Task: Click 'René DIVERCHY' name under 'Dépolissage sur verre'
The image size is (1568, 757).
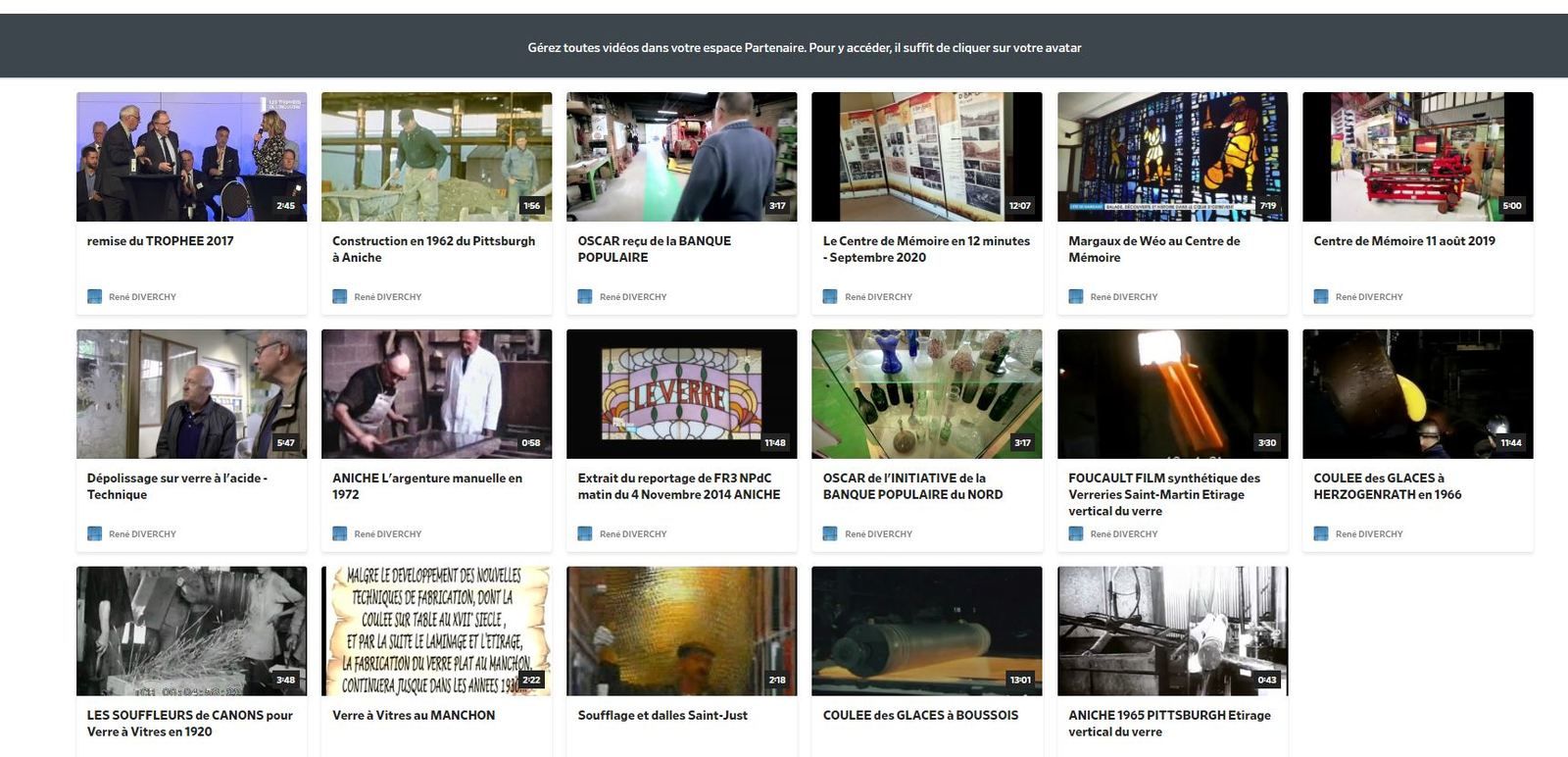Action: click(x=142, y=534)
